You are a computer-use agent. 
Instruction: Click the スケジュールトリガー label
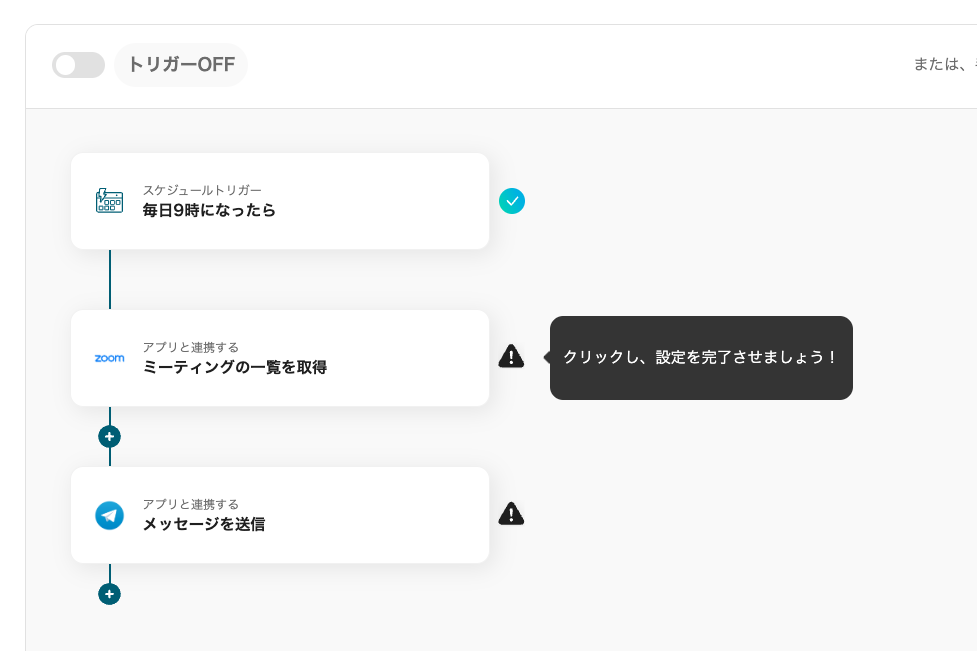pyautogui.click(x=202, y=190)
